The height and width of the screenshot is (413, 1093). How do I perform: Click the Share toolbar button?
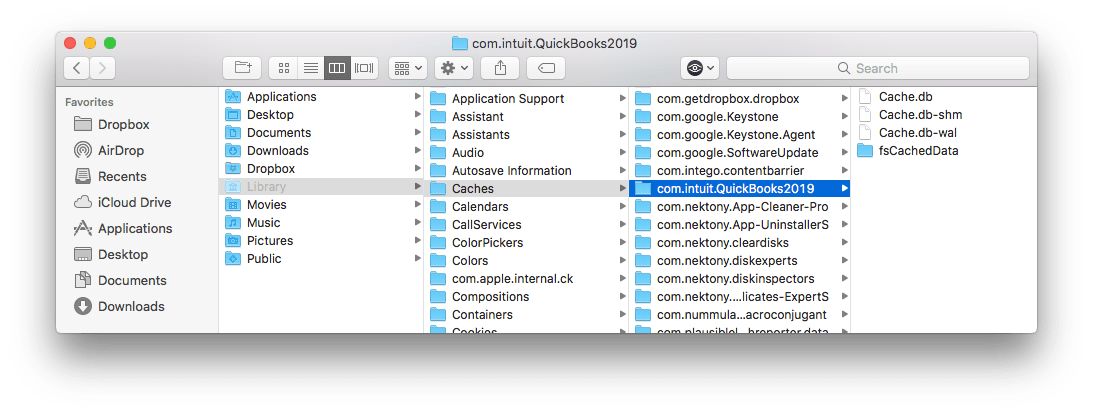[500, 68]
